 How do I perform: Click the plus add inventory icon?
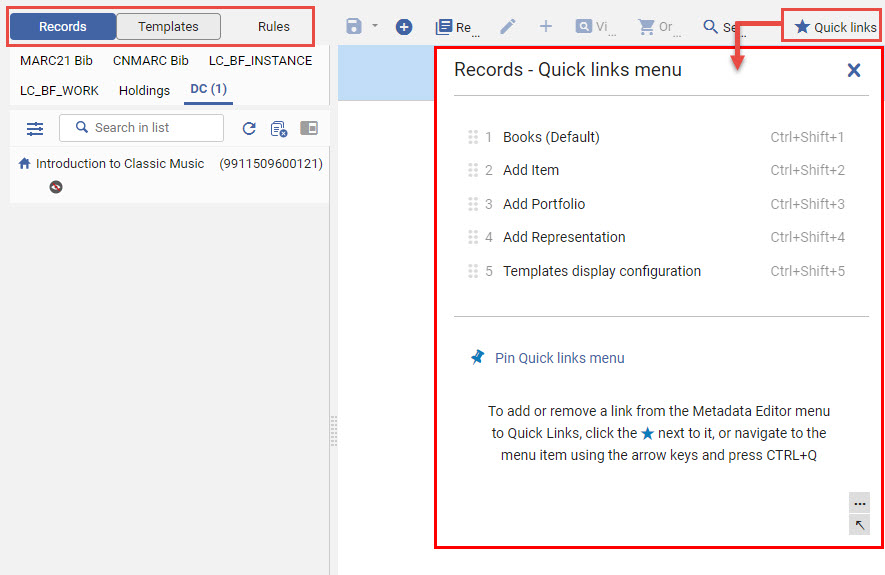(546, 26)
